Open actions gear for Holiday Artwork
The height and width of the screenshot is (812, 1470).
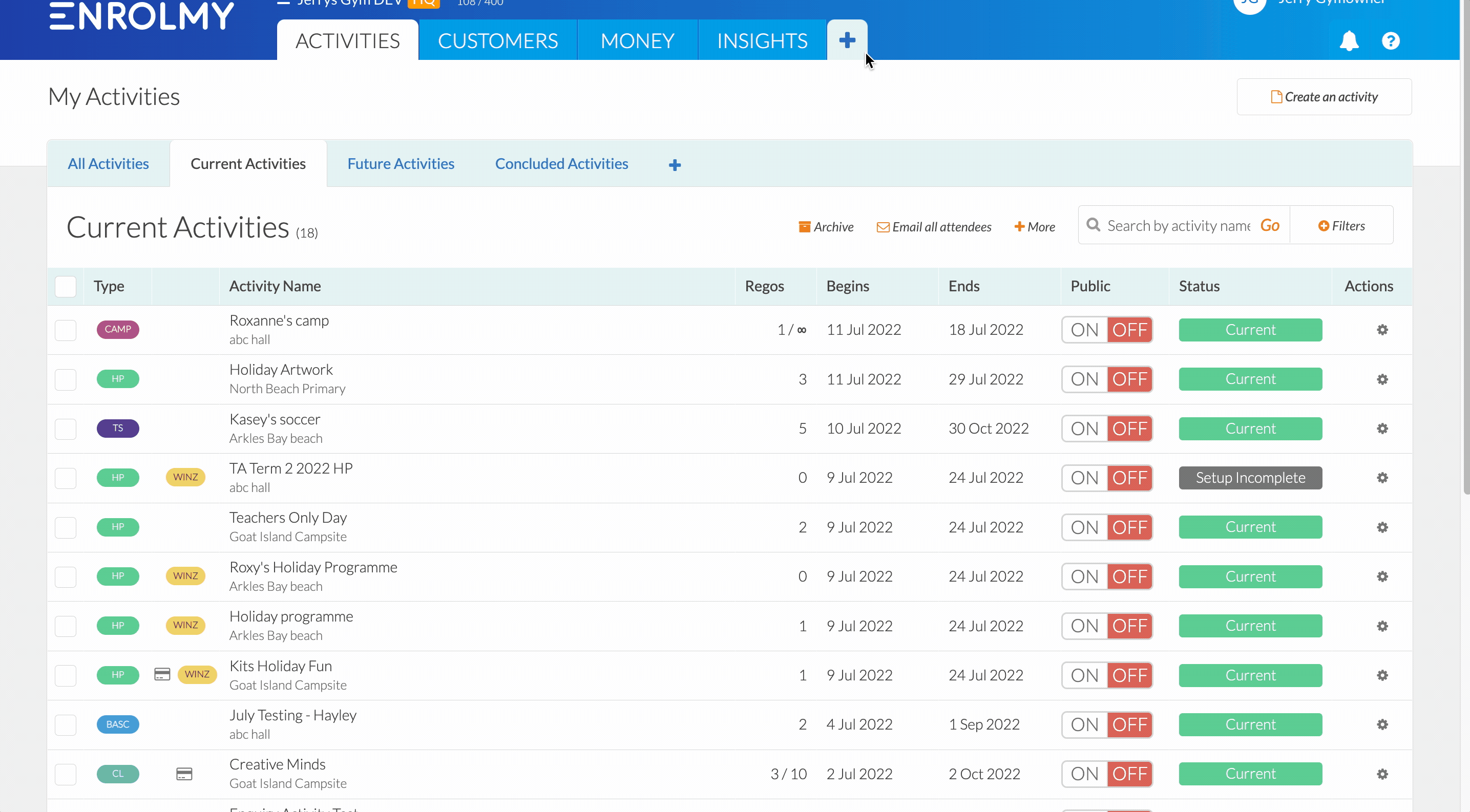click(x=1382, y=379)
